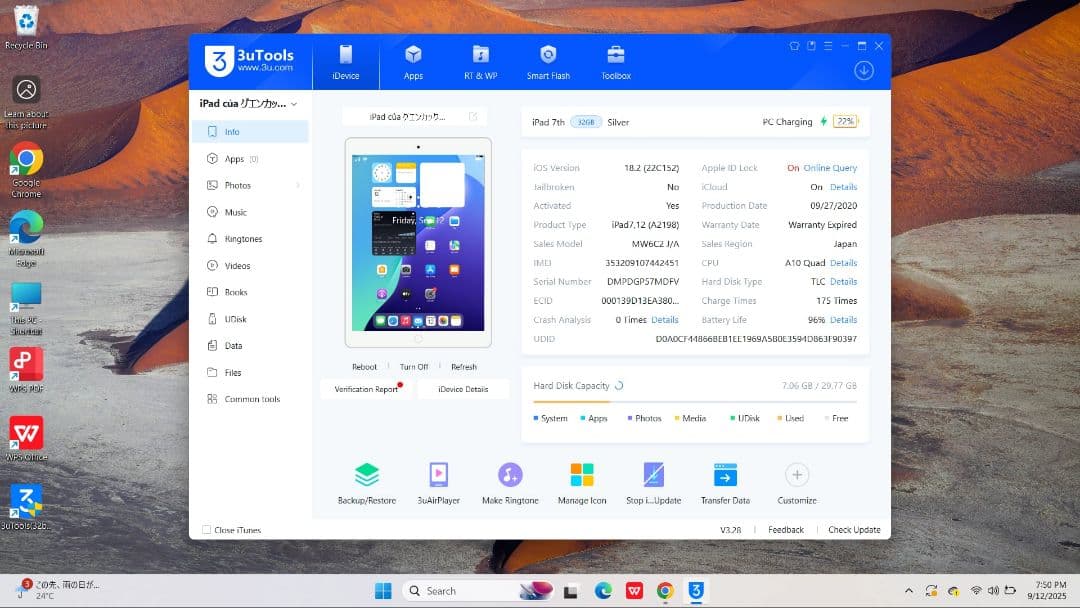Toggle the Media segment in capacity legend
The image size is (1080, 608).
point(690,418)
